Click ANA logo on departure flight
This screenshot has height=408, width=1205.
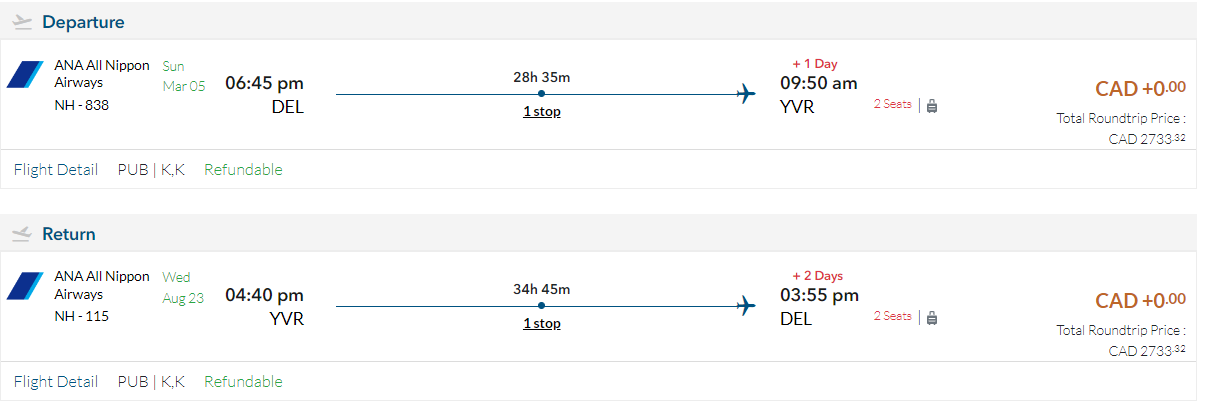[x=25, y=75]
